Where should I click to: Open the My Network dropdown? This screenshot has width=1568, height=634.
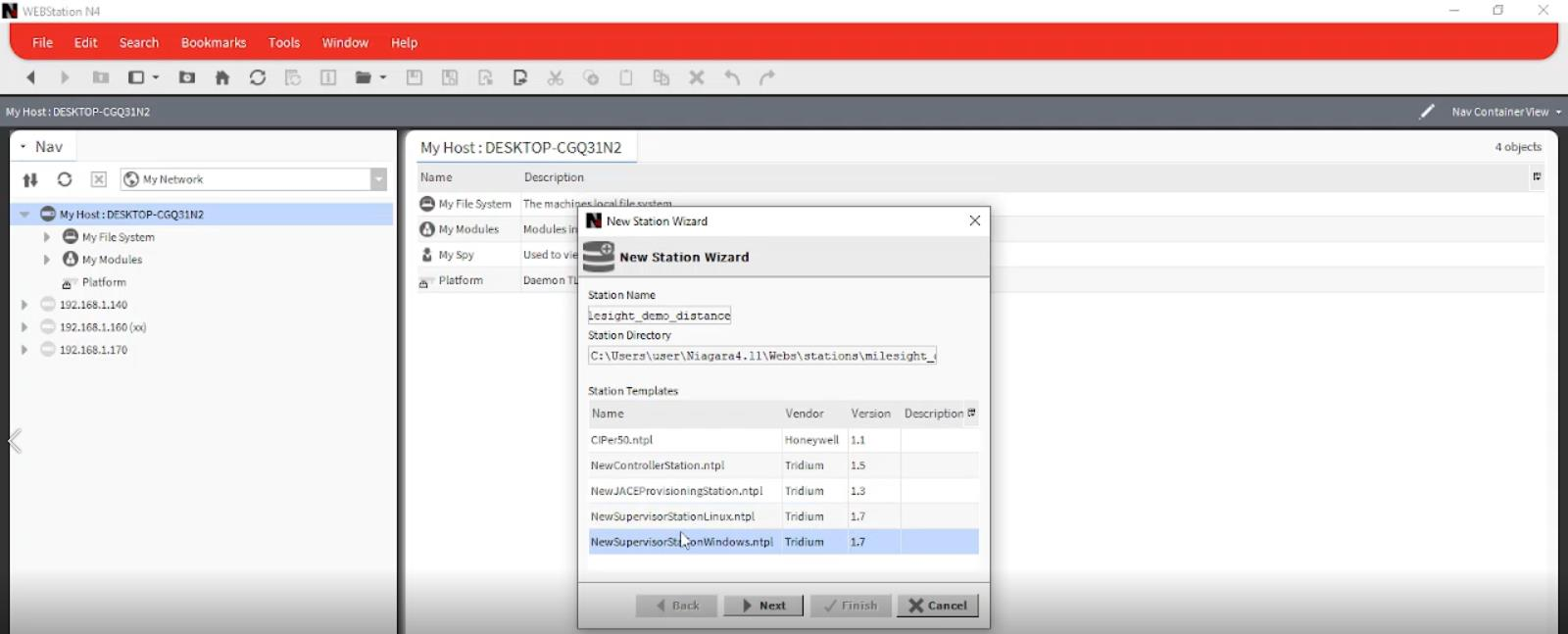point(378,179)
